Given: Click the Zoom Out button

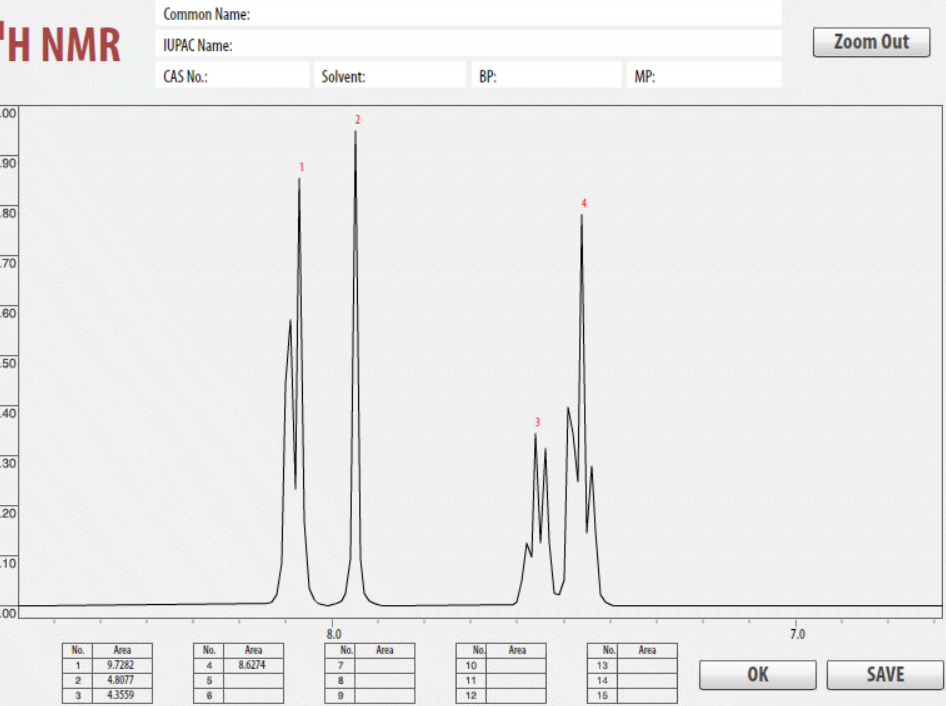Looking at the screenshot, I should pos(870,42).
